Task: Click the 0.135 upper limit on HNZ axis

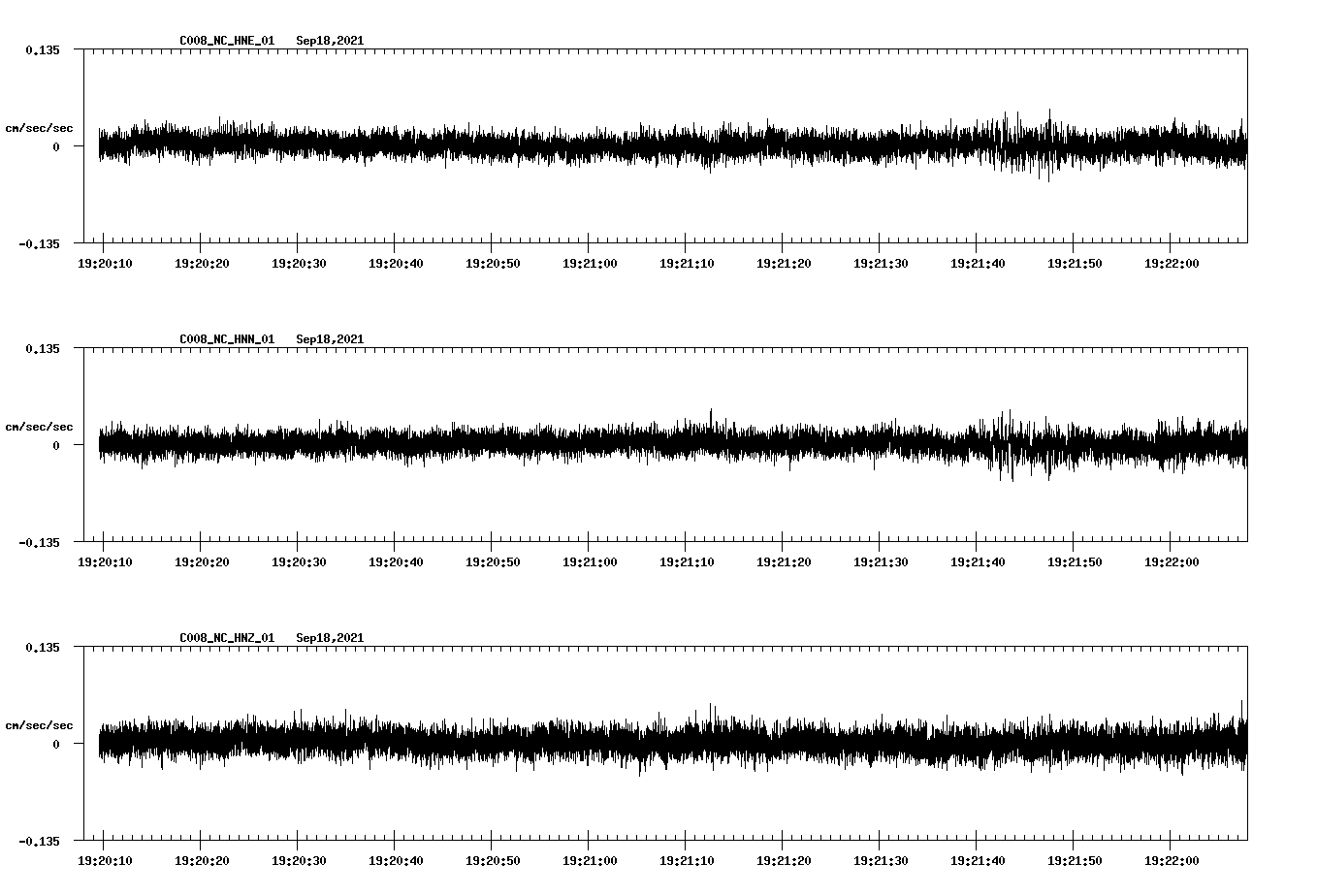Action: pos(42,647)
